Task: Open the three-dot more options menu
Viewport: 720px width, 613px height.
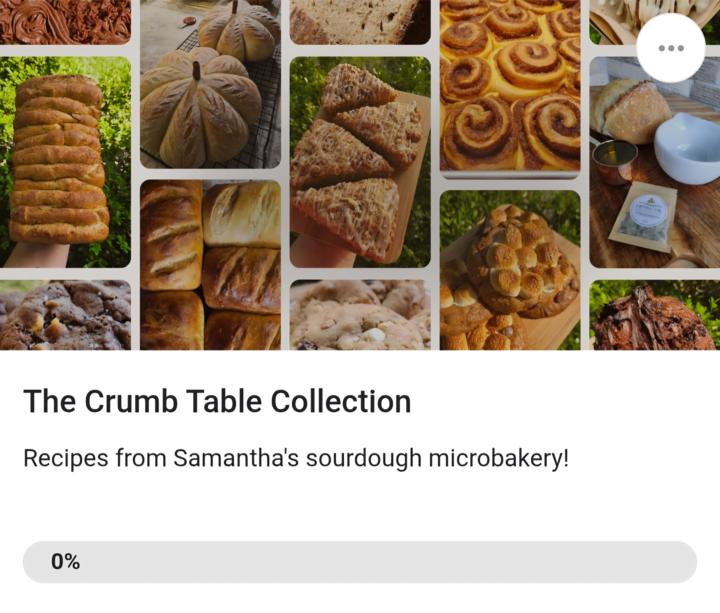Action: coord(670,48)
